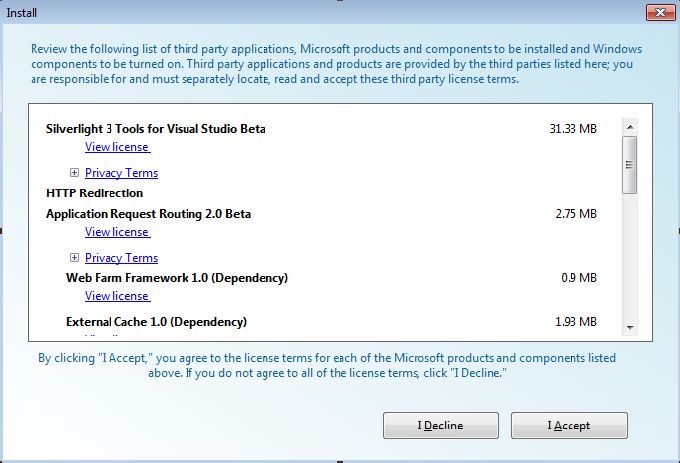View license for Application Request Routing 2.0
This screenshot has width=680, height=463.
(118, 232)
